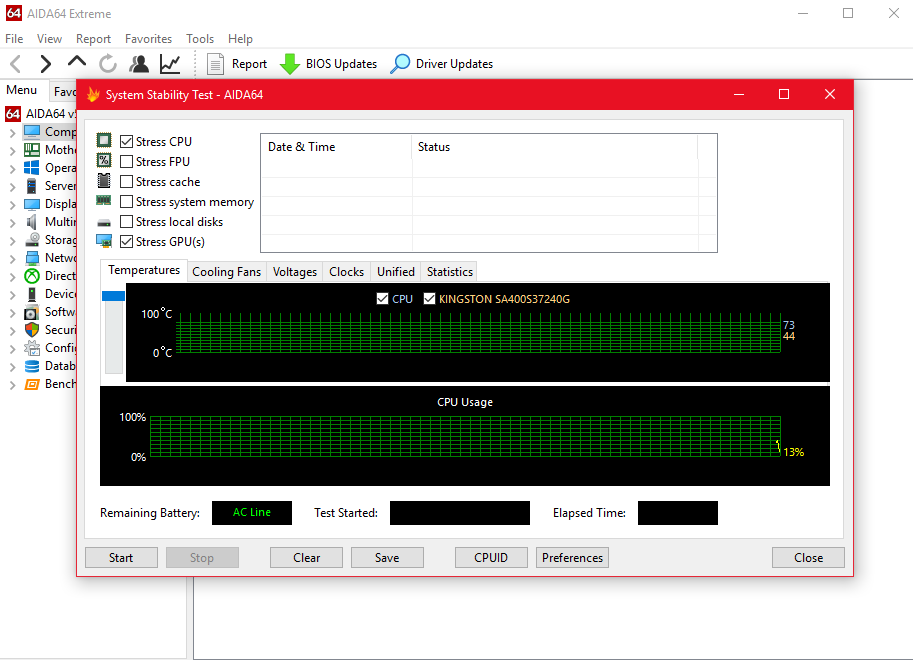This screenshot has height=660, width=913.
Task: Expand the Computer tree node
Action: [12, 132]
